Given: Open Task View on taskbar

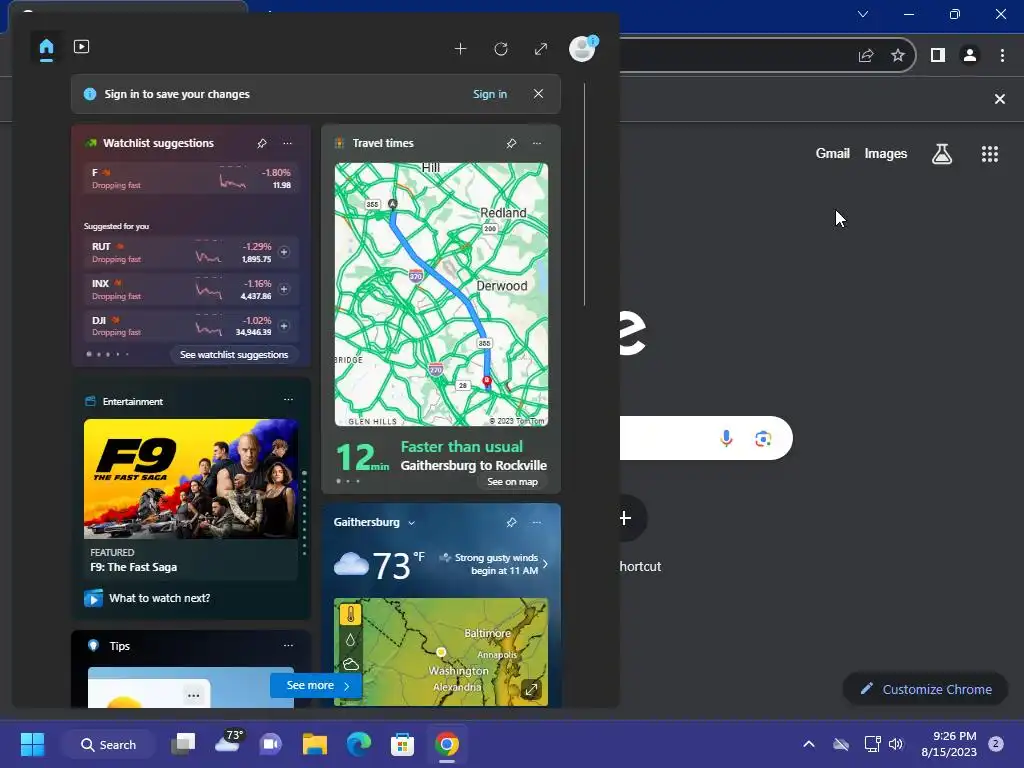Looking at the screenshot, I should [x=184, y=744].
